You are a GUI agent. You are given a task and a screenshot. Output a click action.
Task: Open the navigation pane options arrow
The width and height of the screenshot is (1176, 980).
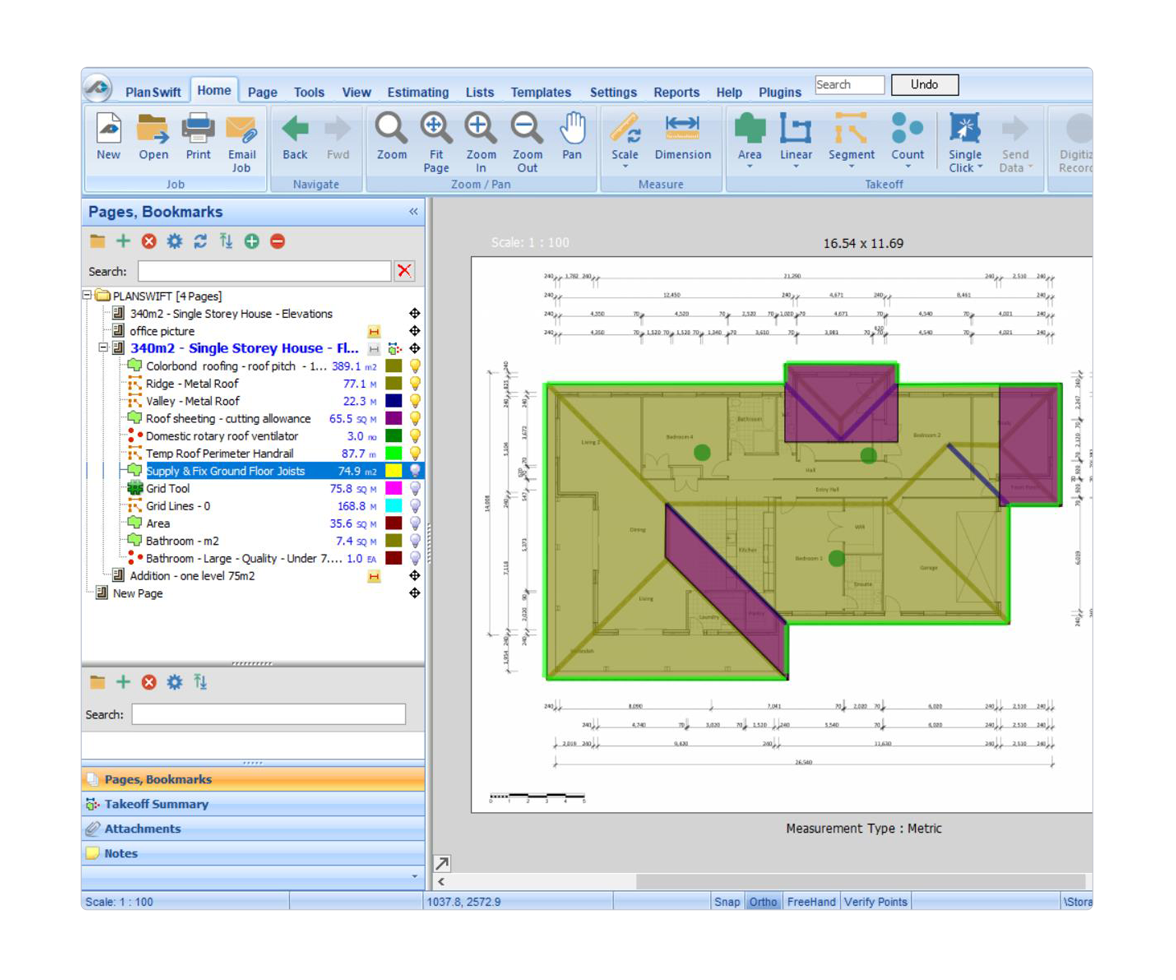click(x=415, y=876)
